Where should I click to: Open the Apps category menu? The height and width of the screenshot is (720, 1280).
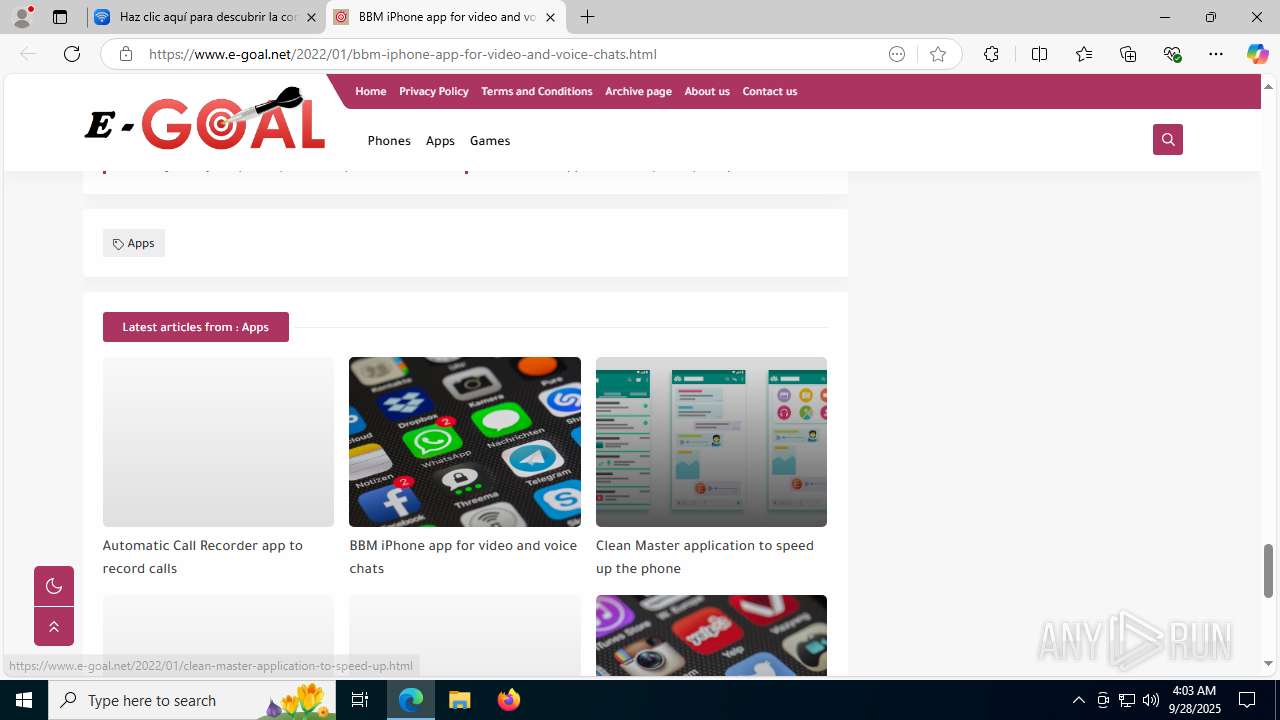point(440,141)
